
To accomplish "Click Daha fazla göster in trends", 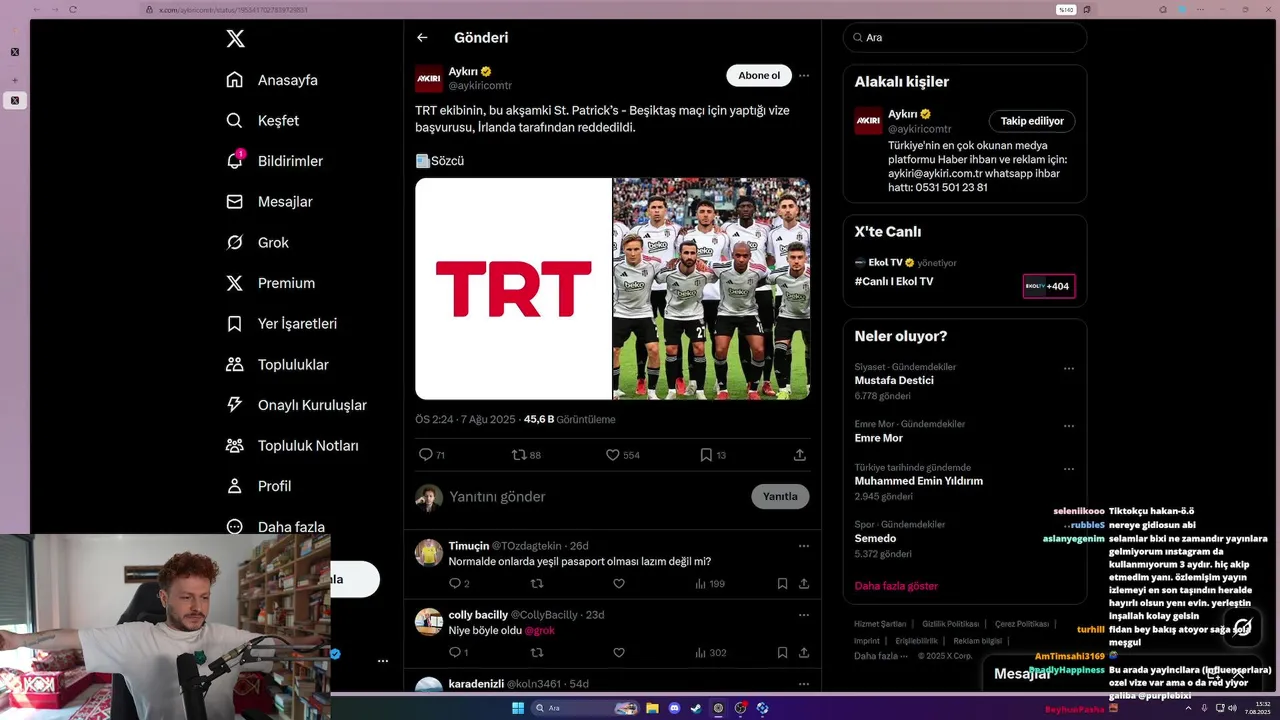I will pyautogui.click(x=896, y=586).
